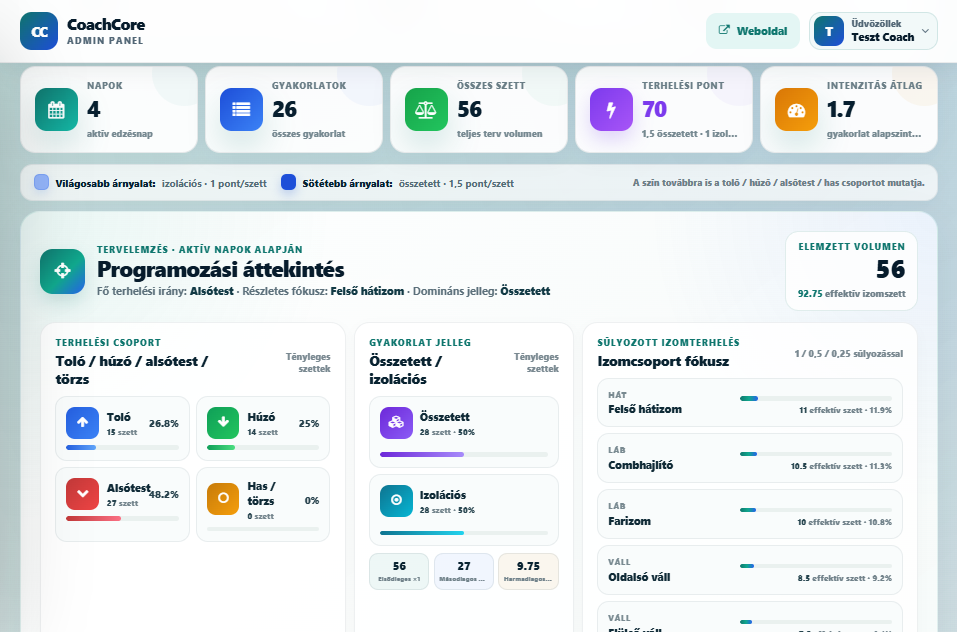Click the T user avatar icon
Screen dimensions: 957x632
click(x=829, y=31)
